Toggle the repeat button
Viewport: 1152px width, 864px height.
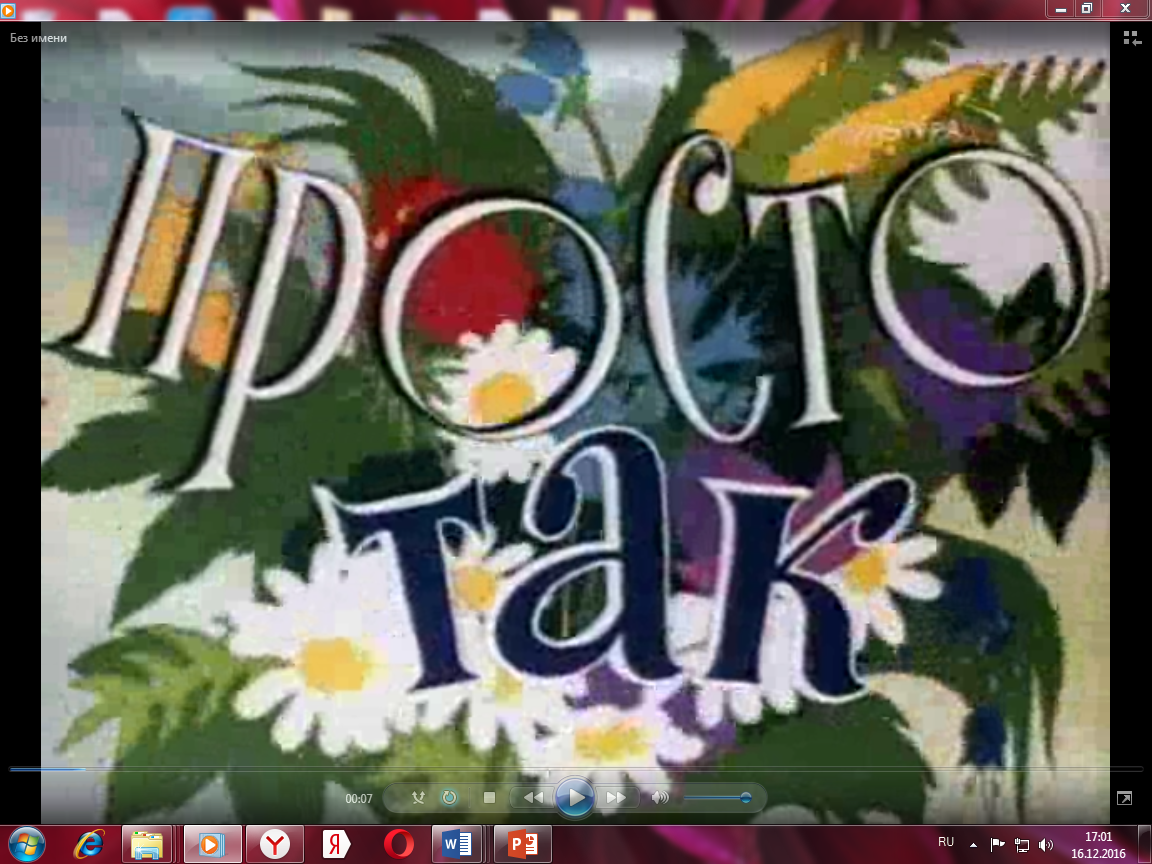coord(449,798)
